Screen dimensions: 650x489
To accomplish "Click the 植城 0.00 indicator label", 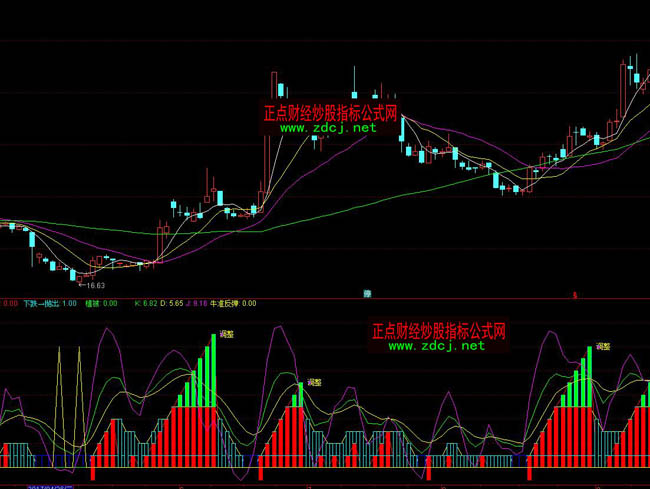I will [102, 303].
